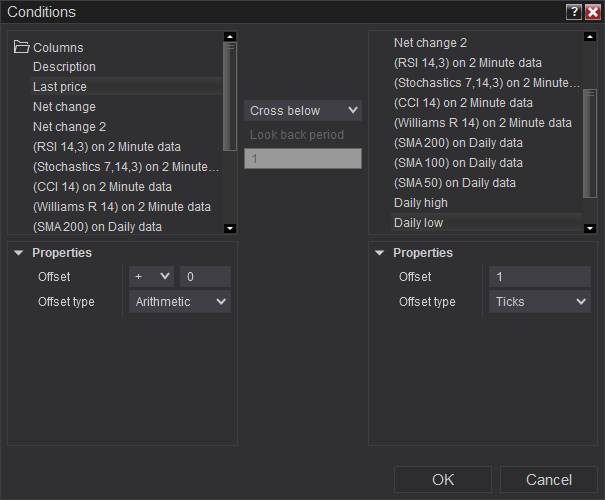
Task: Click the OK button
Action: 443,480
